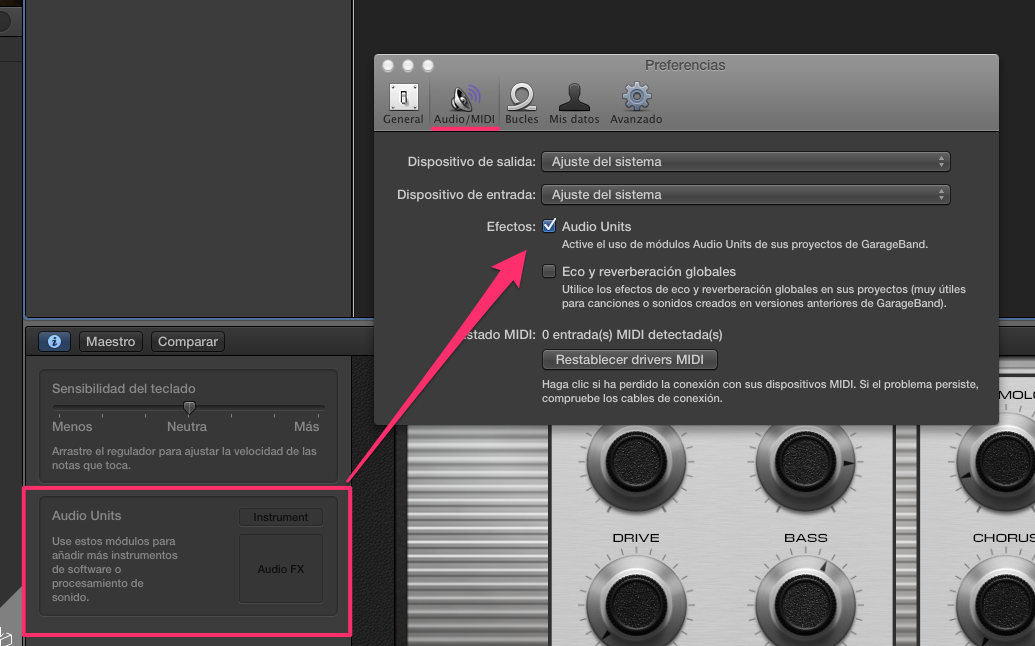Enable Eco y reverberación globales

(x=549, y=271)
